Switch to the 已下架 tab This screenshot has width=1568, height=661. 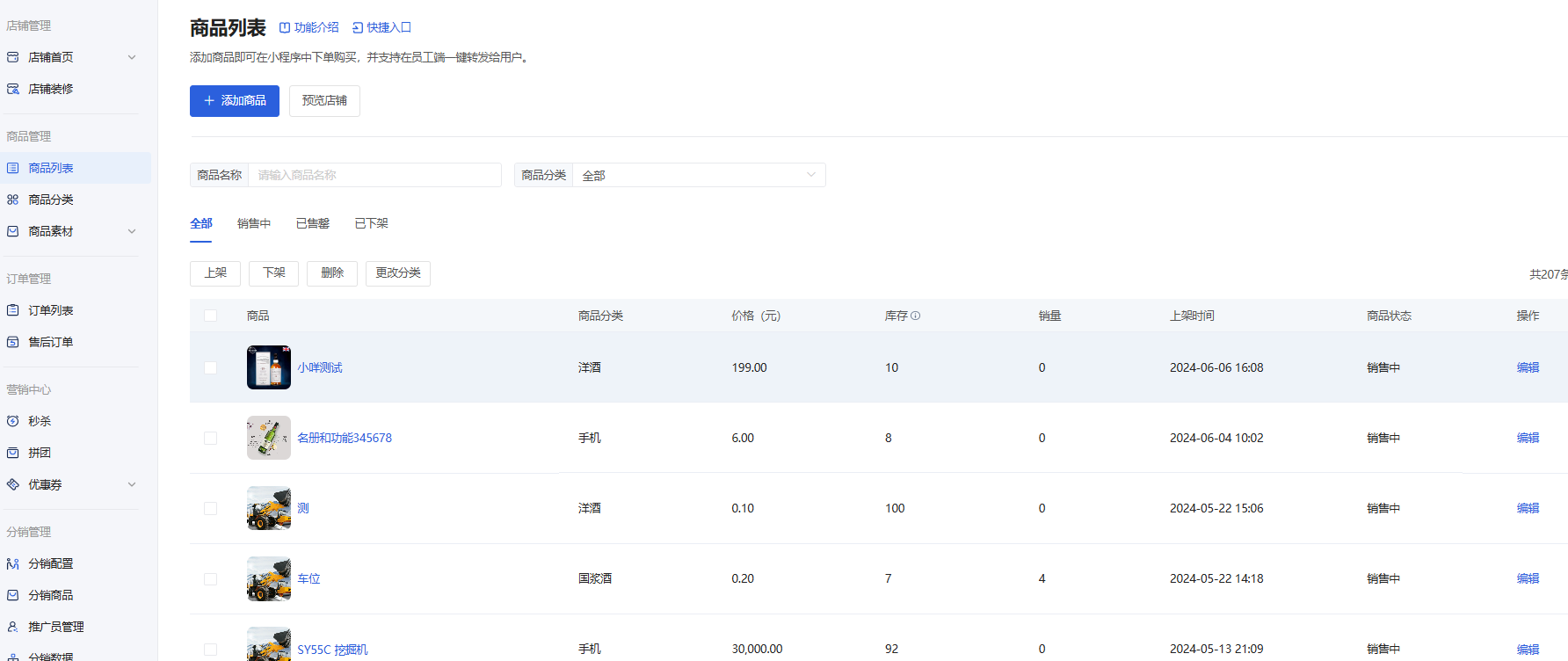point(372,223)
